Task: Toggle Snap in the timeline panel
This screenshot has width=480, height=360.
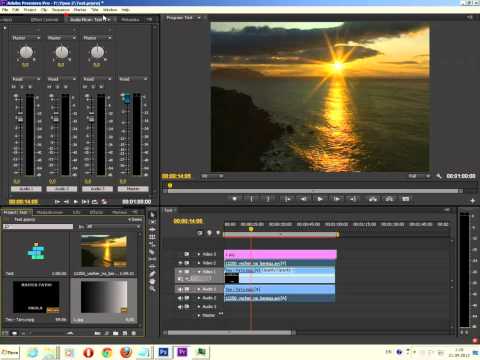Action: point(199,233)
